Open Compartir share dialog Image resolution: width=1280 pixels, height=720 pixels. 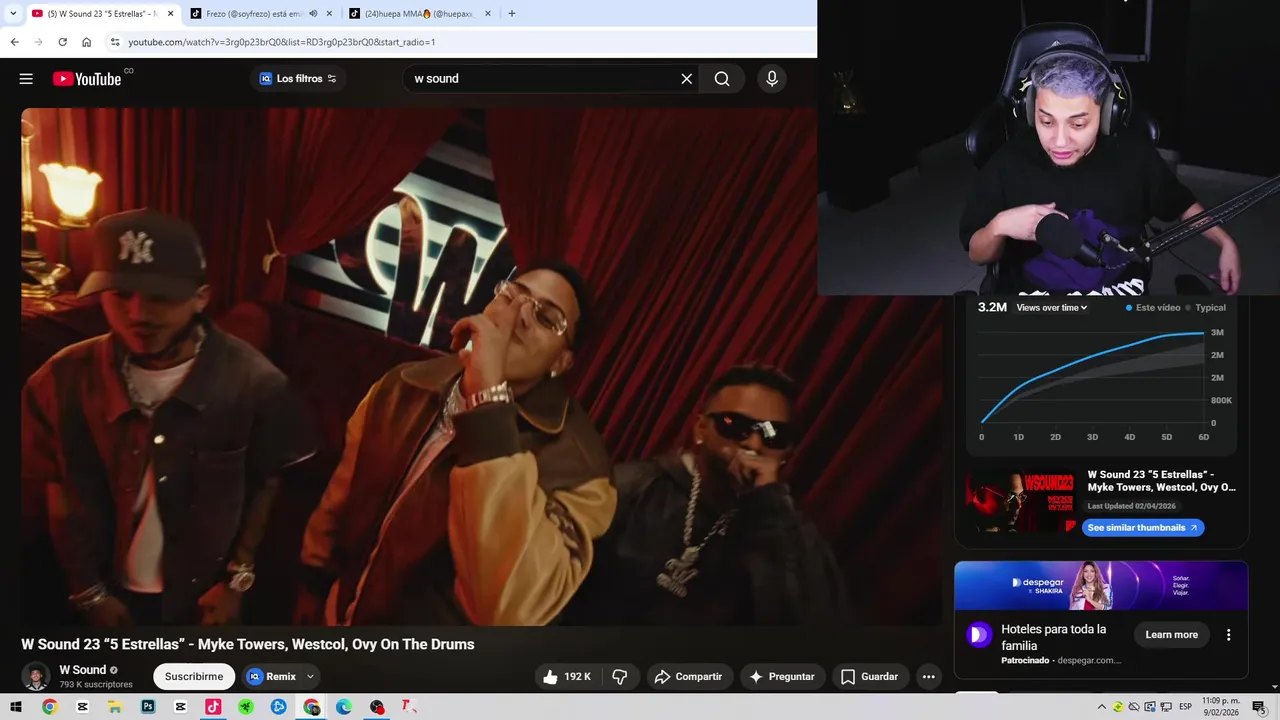coord(689,677)
